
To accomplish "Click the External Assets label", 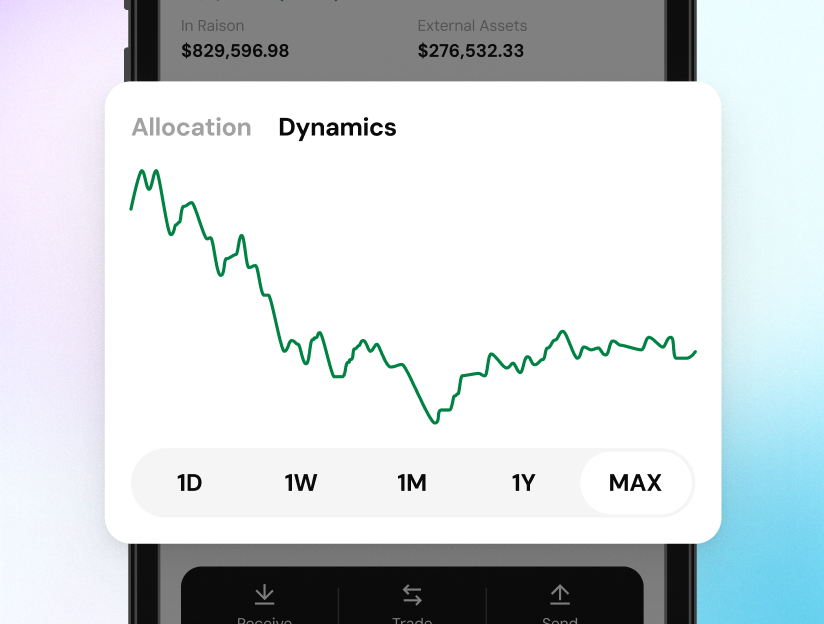I will 472,26.
